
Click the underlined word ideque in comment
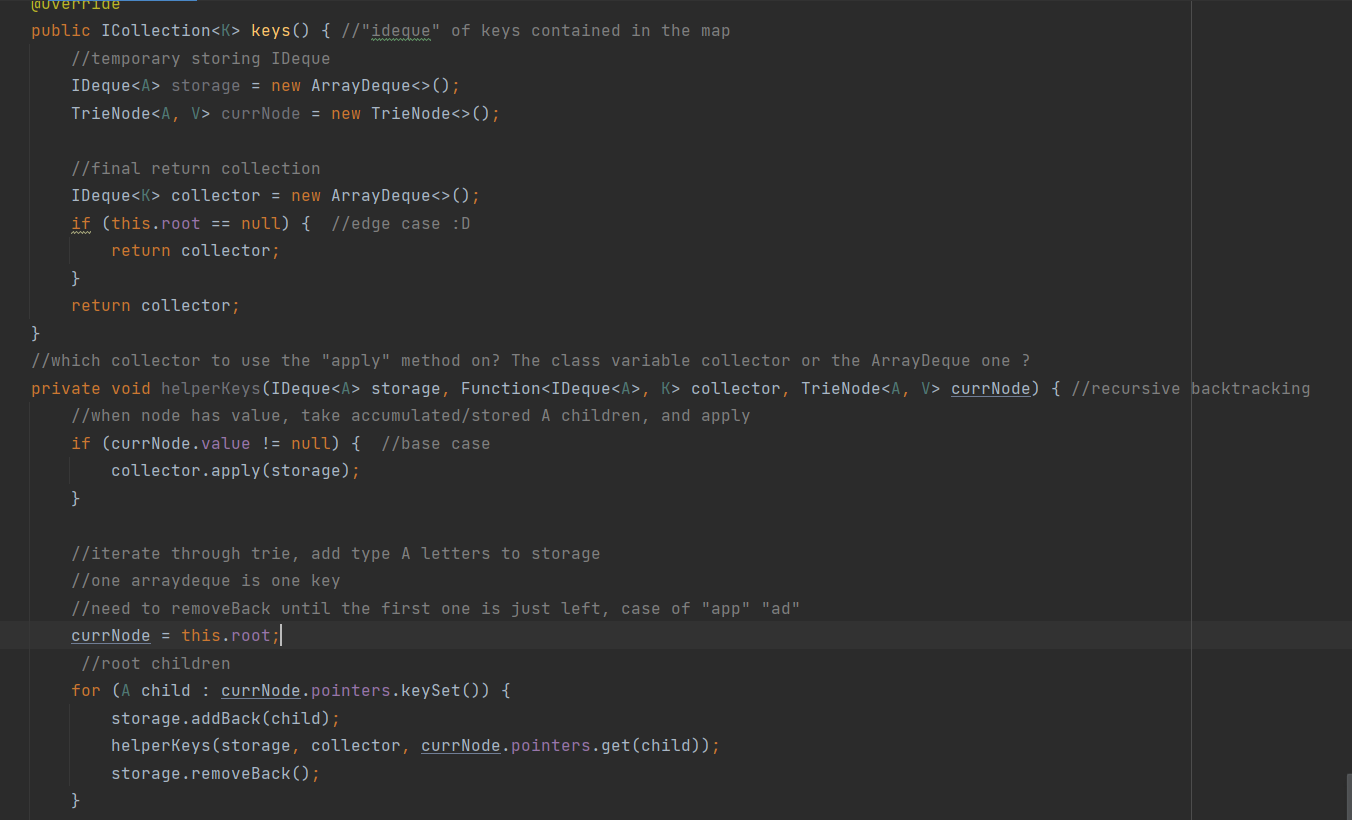tap(400, 31)
